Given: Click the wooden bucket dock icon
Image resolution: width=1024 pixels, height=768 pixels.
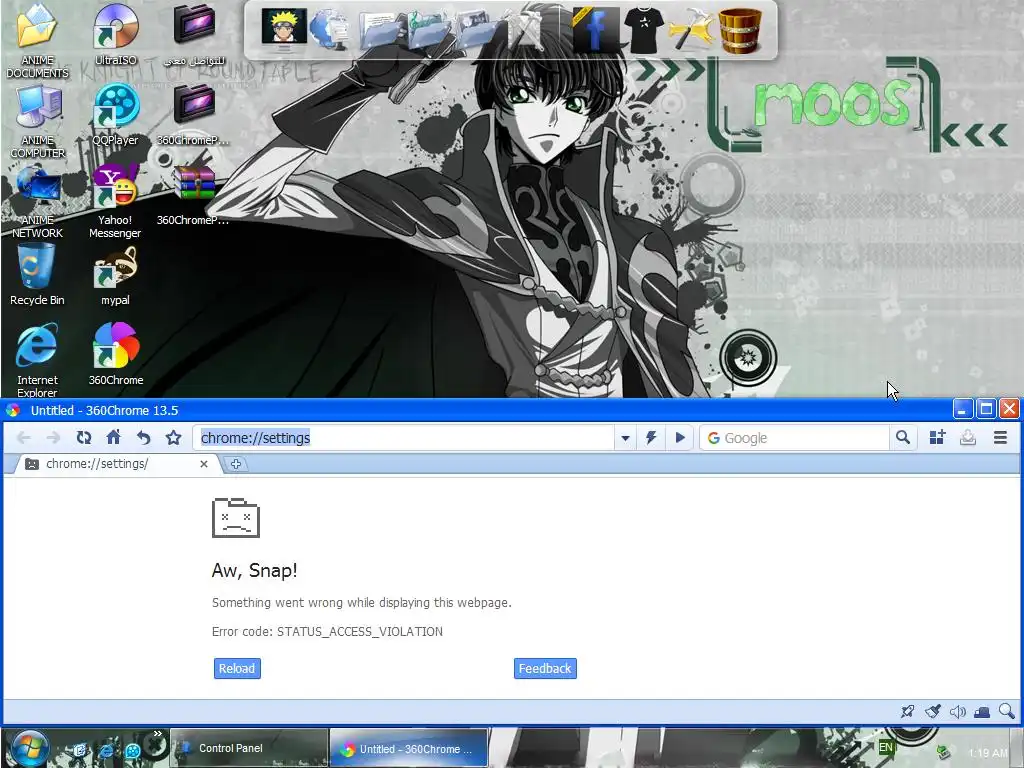Looking at the screenshot, I should click(740, 30).
